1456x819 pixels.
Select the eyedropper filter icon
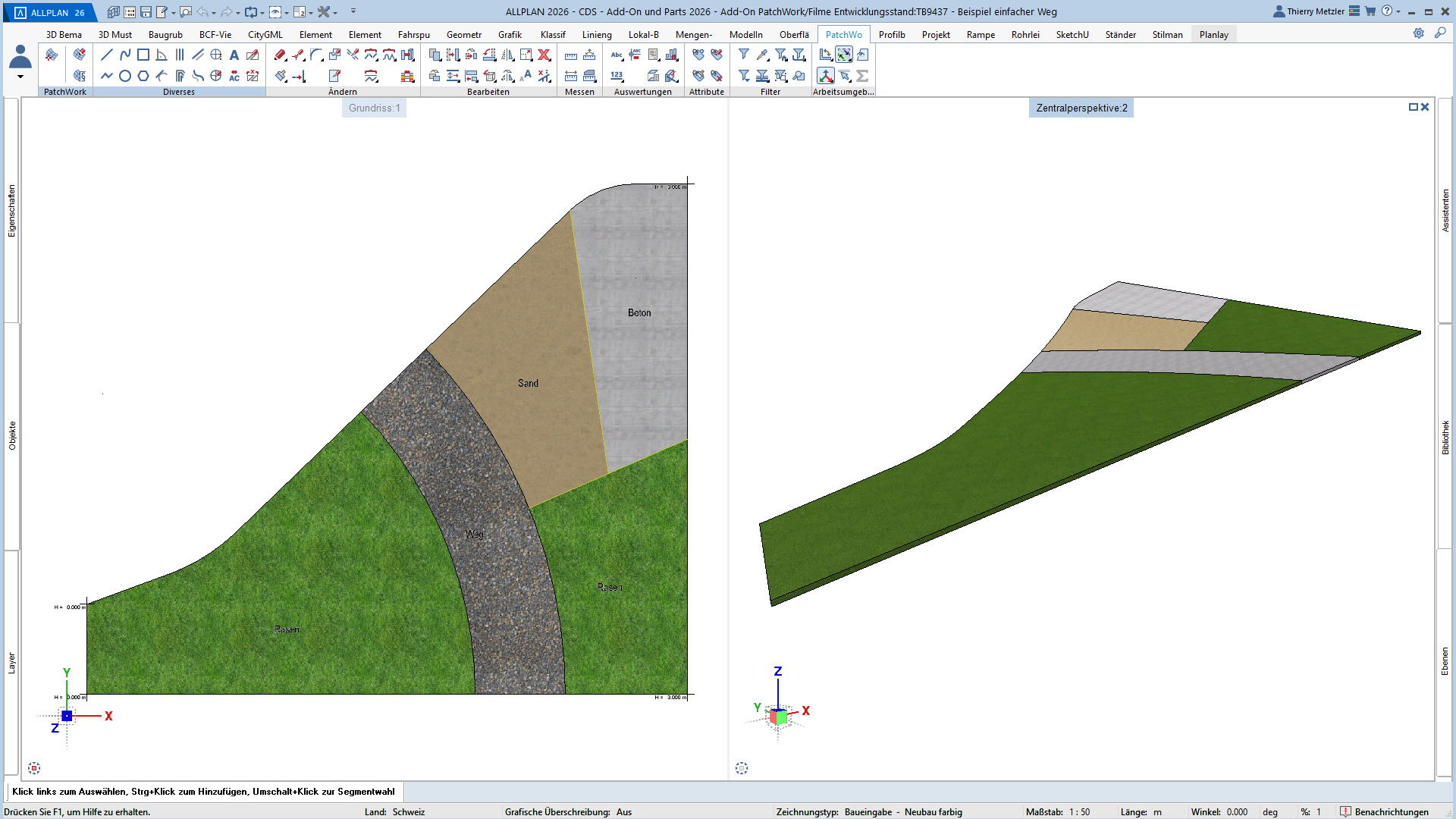point(762,55)
